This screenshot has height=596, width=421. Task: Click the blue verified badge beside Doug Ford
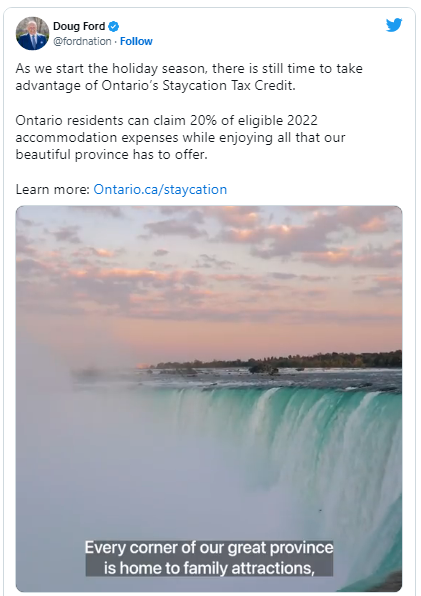(114, 26)
